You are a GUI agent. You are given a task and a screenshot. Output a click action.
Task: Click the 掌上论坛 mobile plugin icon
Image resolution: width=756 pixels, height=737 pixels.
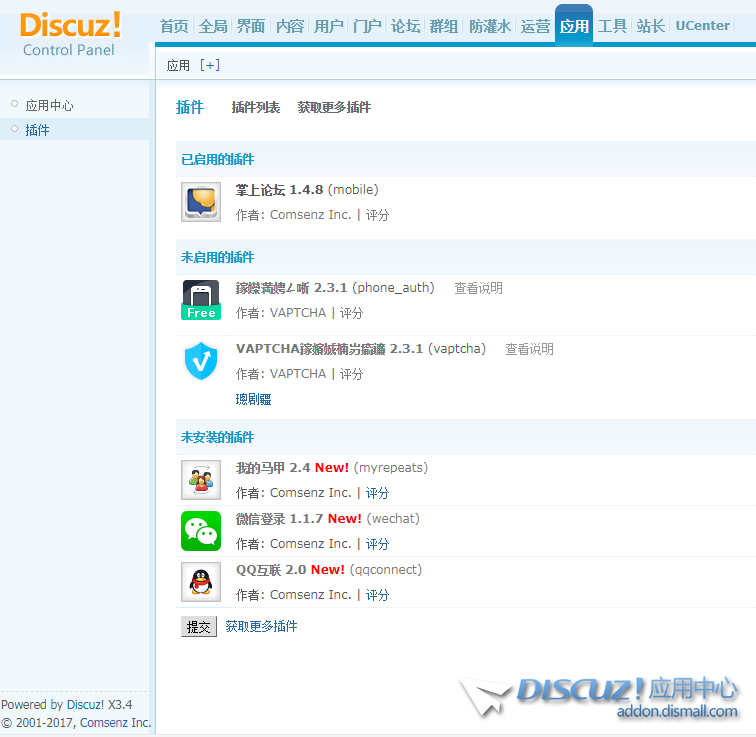(201, 202)
